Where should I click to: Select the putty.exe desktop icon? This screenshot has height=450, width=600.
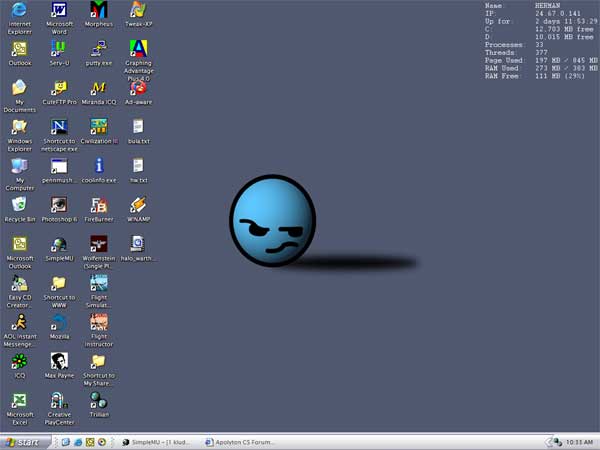pos(99,49)
